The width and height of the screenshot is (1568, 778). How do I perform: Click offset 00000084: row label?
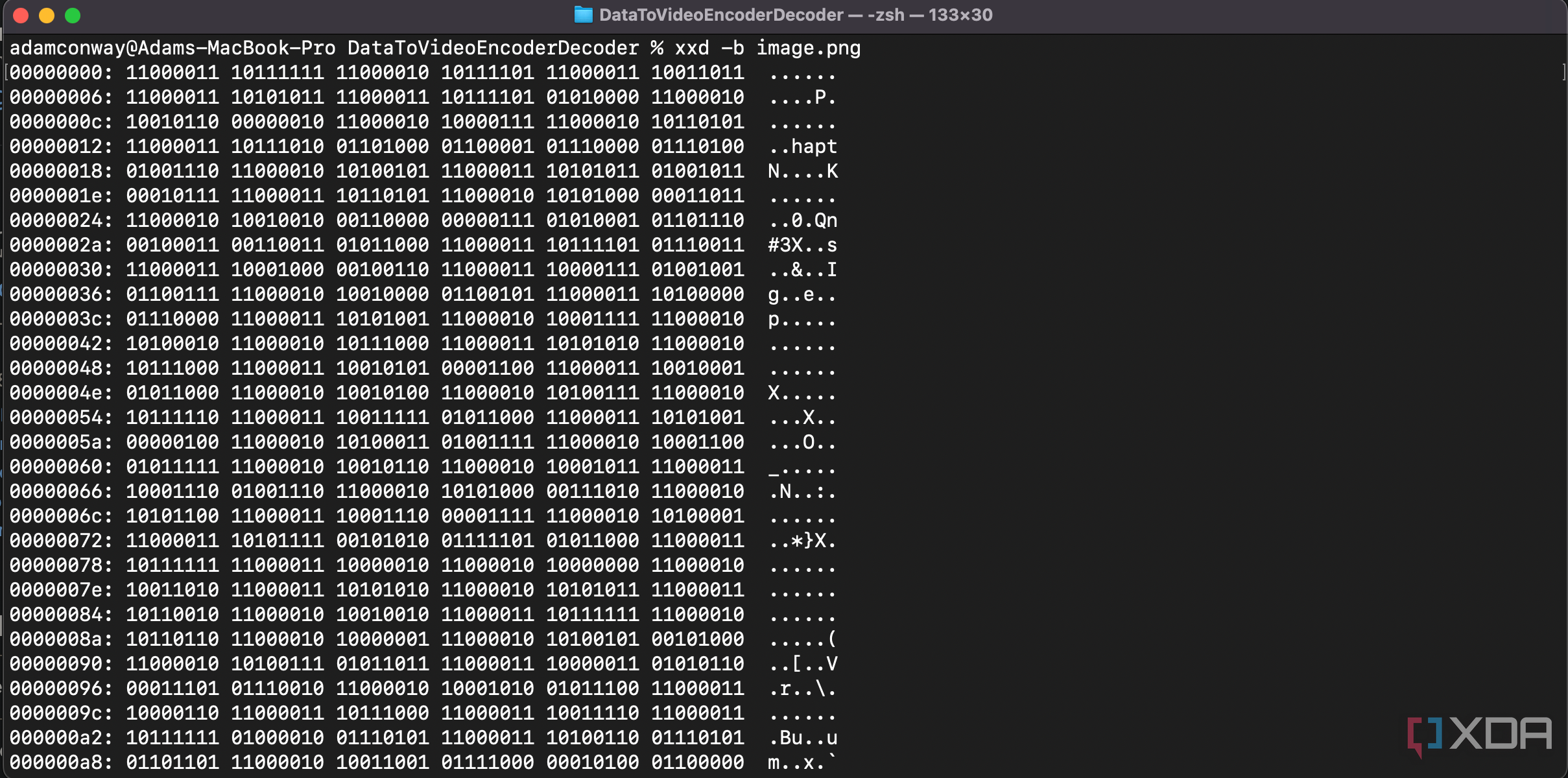click(62, 615)
